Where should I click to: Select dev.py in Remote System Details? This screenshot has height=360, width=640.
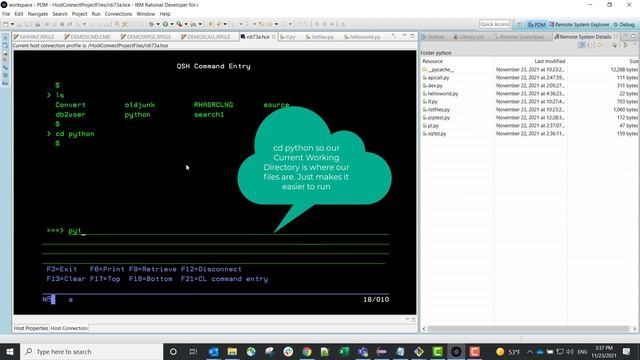point(529,86)
